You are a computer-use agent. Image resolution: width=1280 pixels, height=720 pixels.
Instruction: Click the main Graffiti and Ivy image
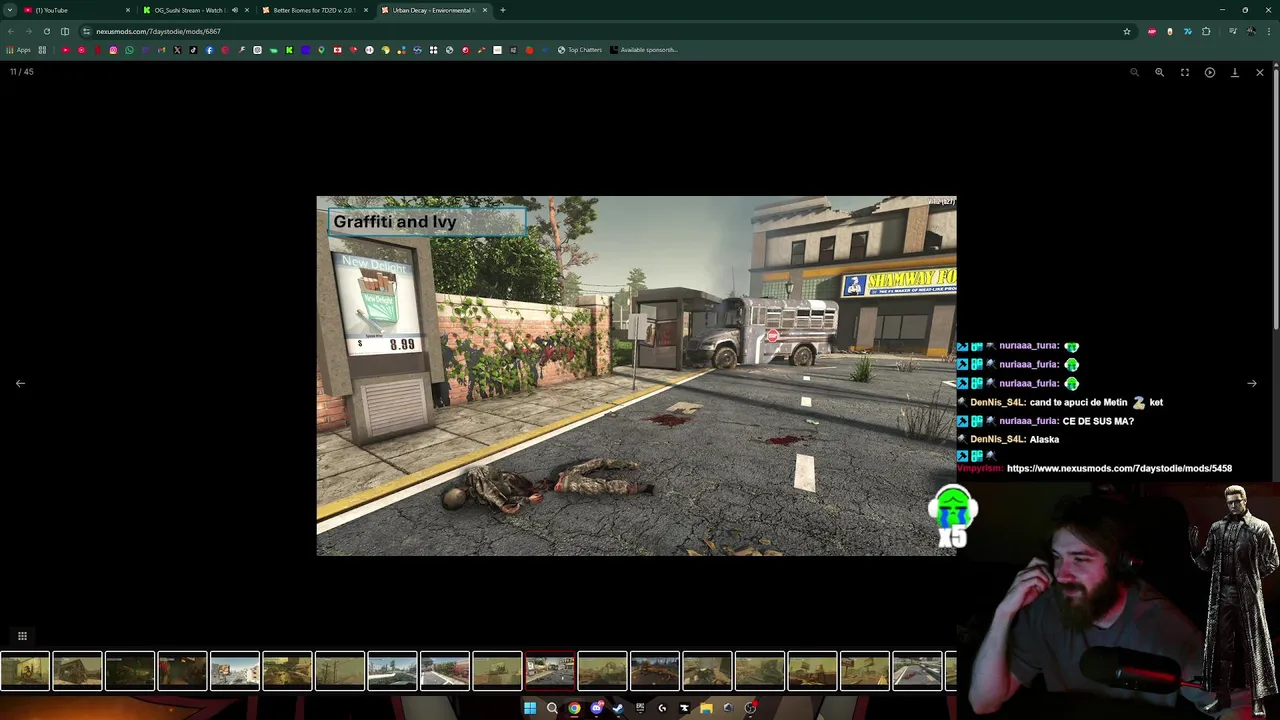(x=636, y=376)
